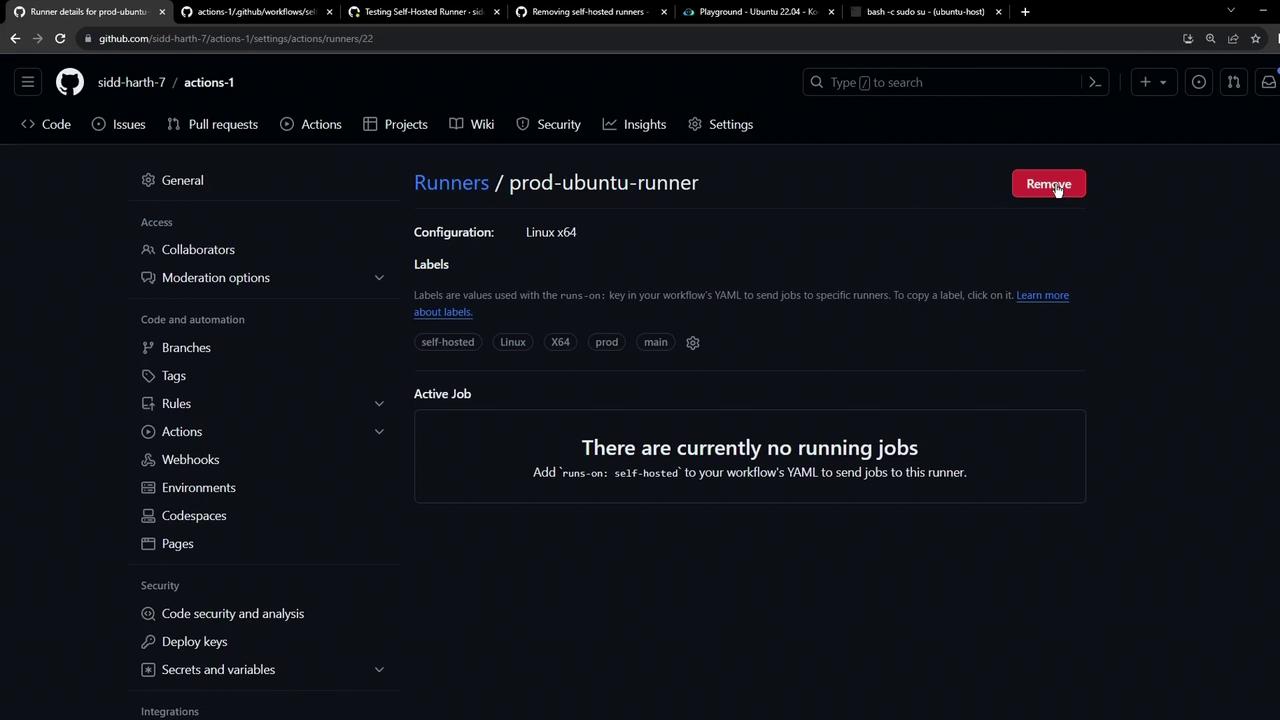Open the notifications inbox icon
Screen dimensions: 1280x720
(x=1268, y=82)
